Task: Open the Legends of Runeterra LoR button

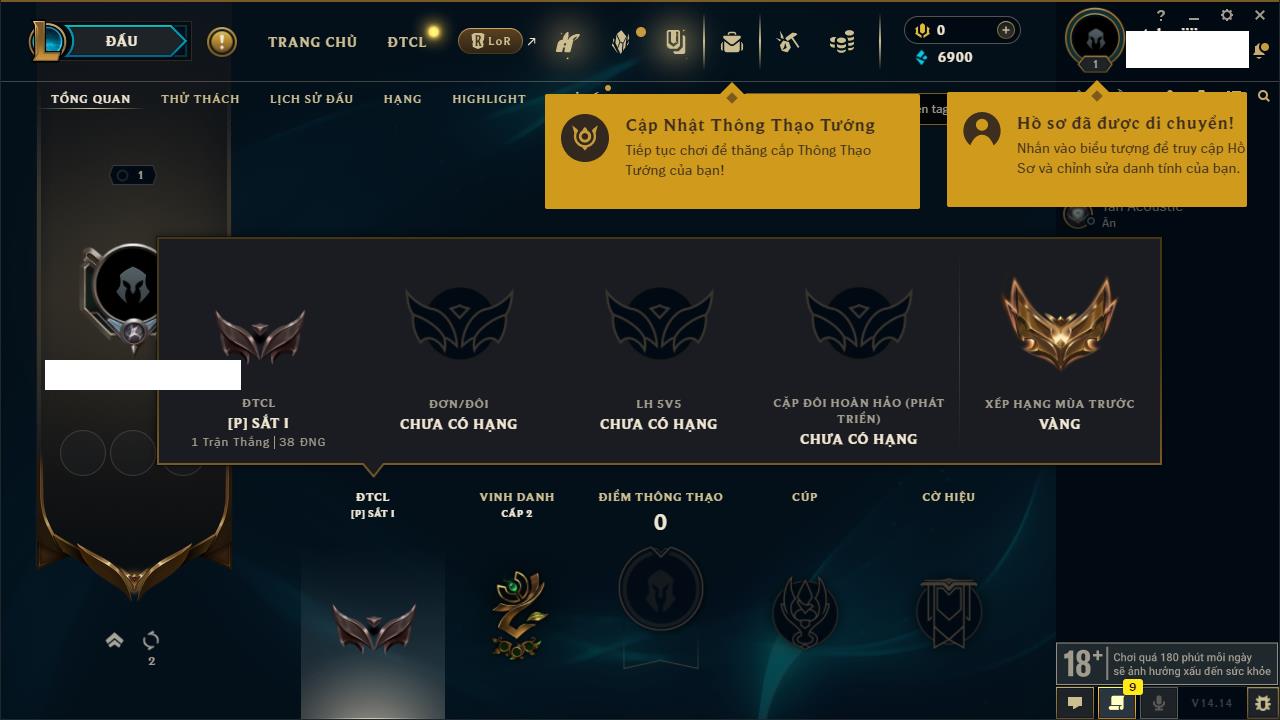Action: tap(490, 41)
